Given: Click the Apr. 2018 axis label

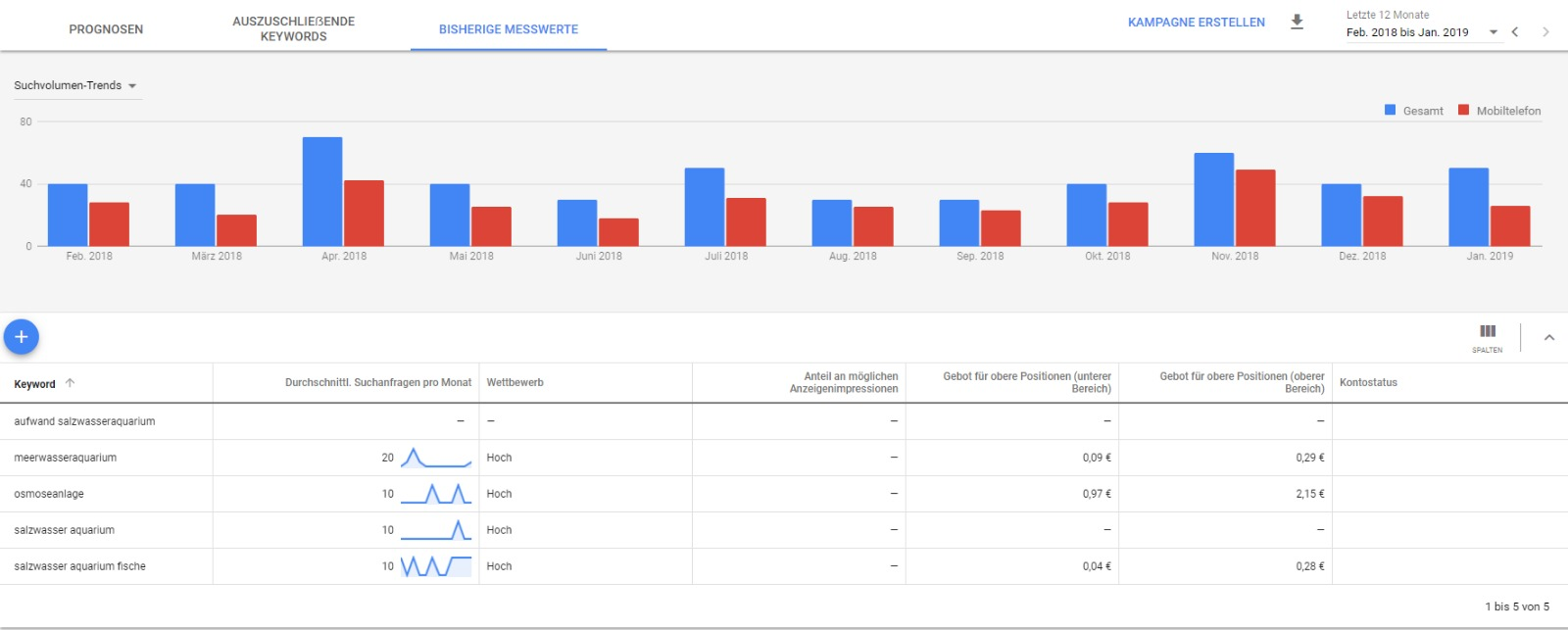Looking at the screenshot, I should tap(344, 256).
